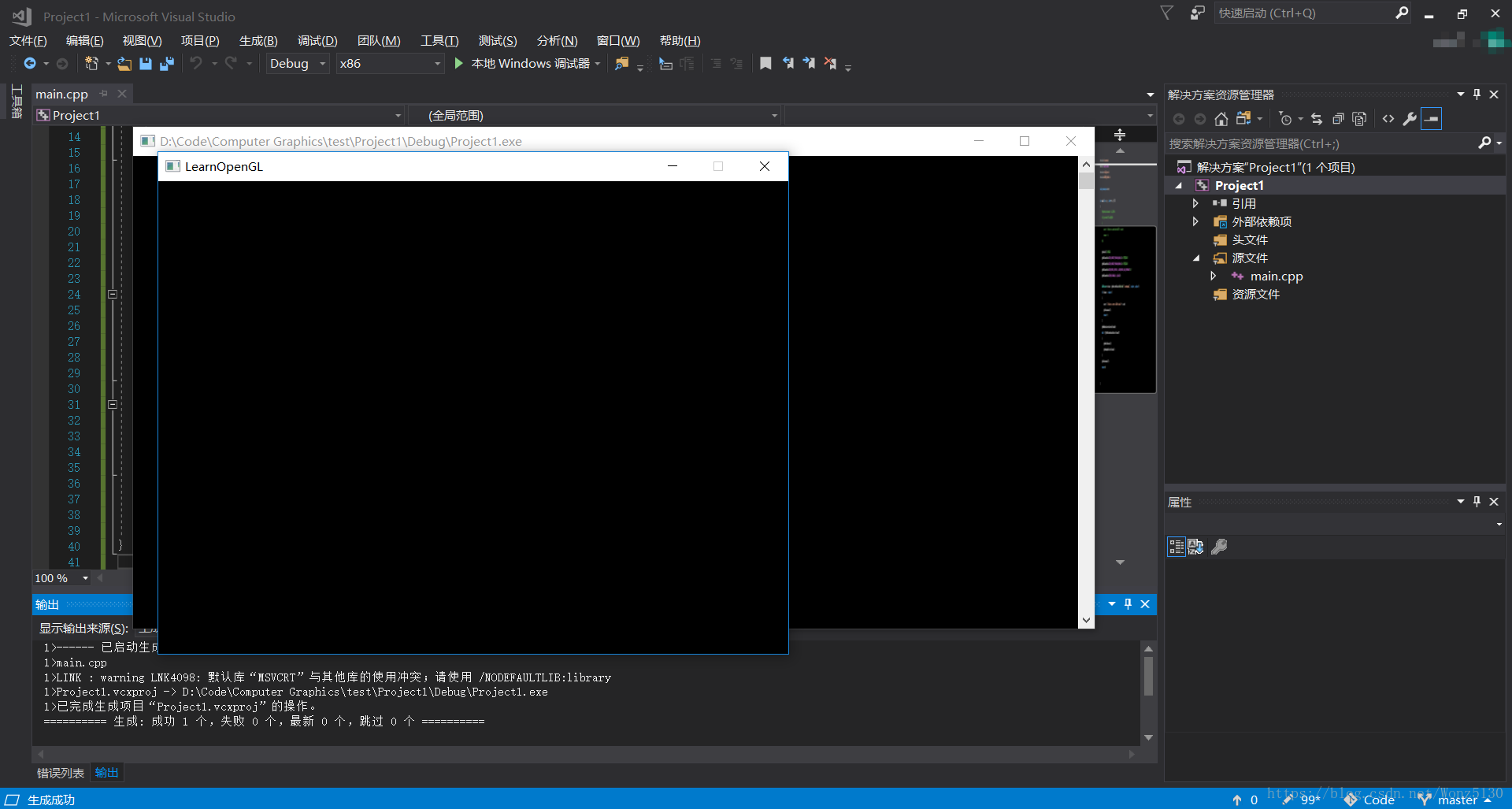This screenshot has height=809, width=1512.
Task: Toggle the Preview Selected Items button
Action: (x=1432, y=119)
